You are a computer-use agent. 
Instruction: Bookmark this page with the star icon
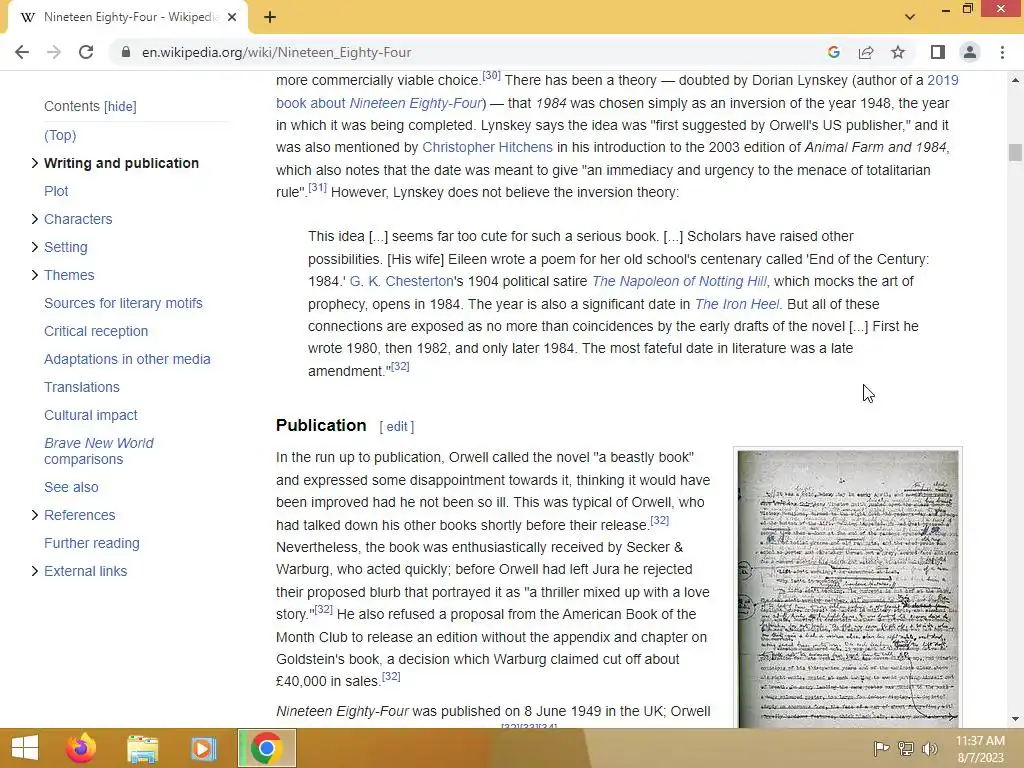(898, 52)
